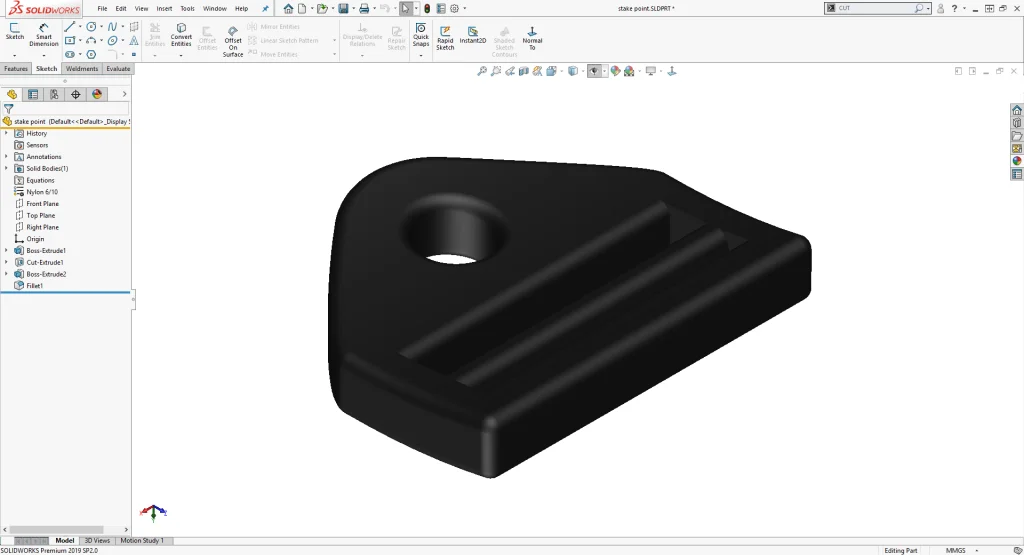Select the Convert Entities tool
1024x555 pixels.
[181, 35]
